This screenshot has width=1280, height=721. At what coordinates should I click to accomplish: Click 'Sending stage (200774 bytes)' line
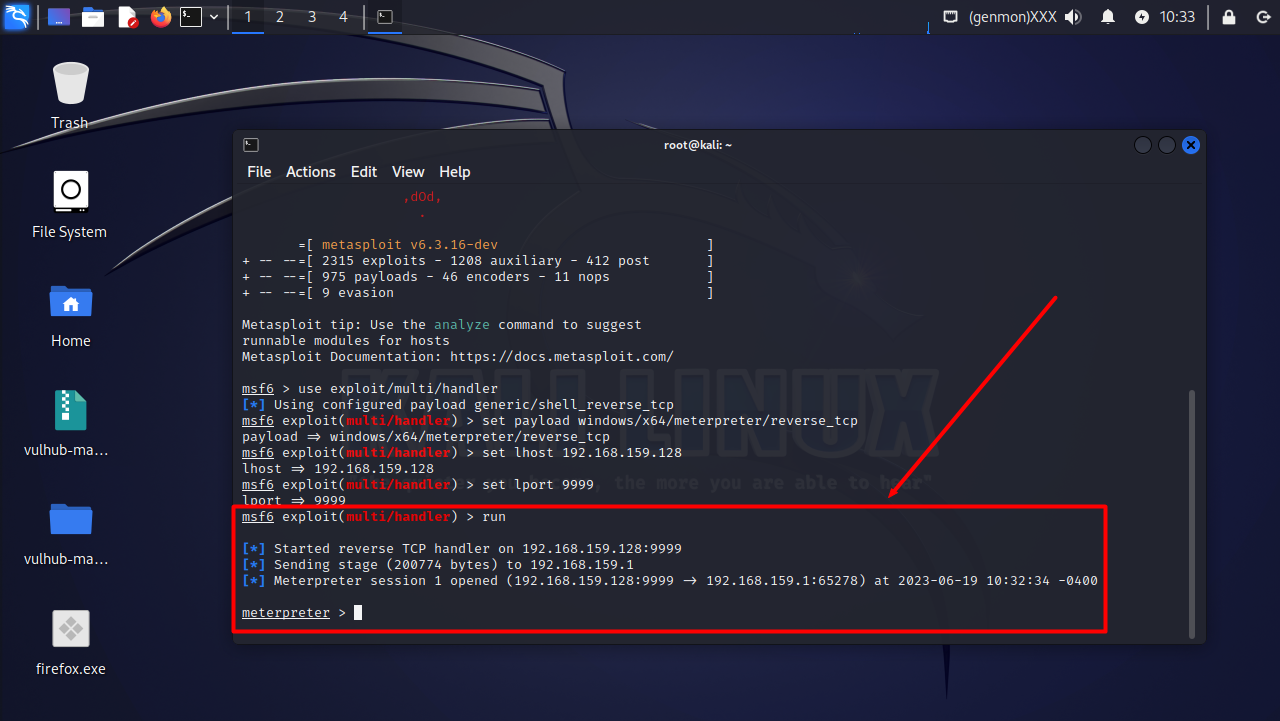(438, 565)
